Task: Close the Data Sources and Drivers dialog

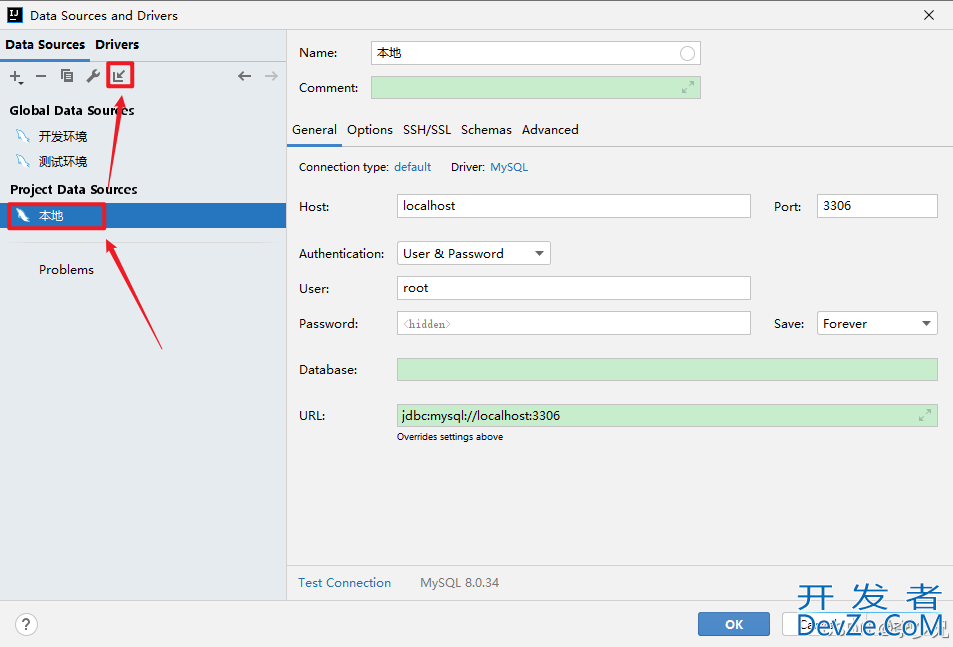Action: (x=929, y=15)
